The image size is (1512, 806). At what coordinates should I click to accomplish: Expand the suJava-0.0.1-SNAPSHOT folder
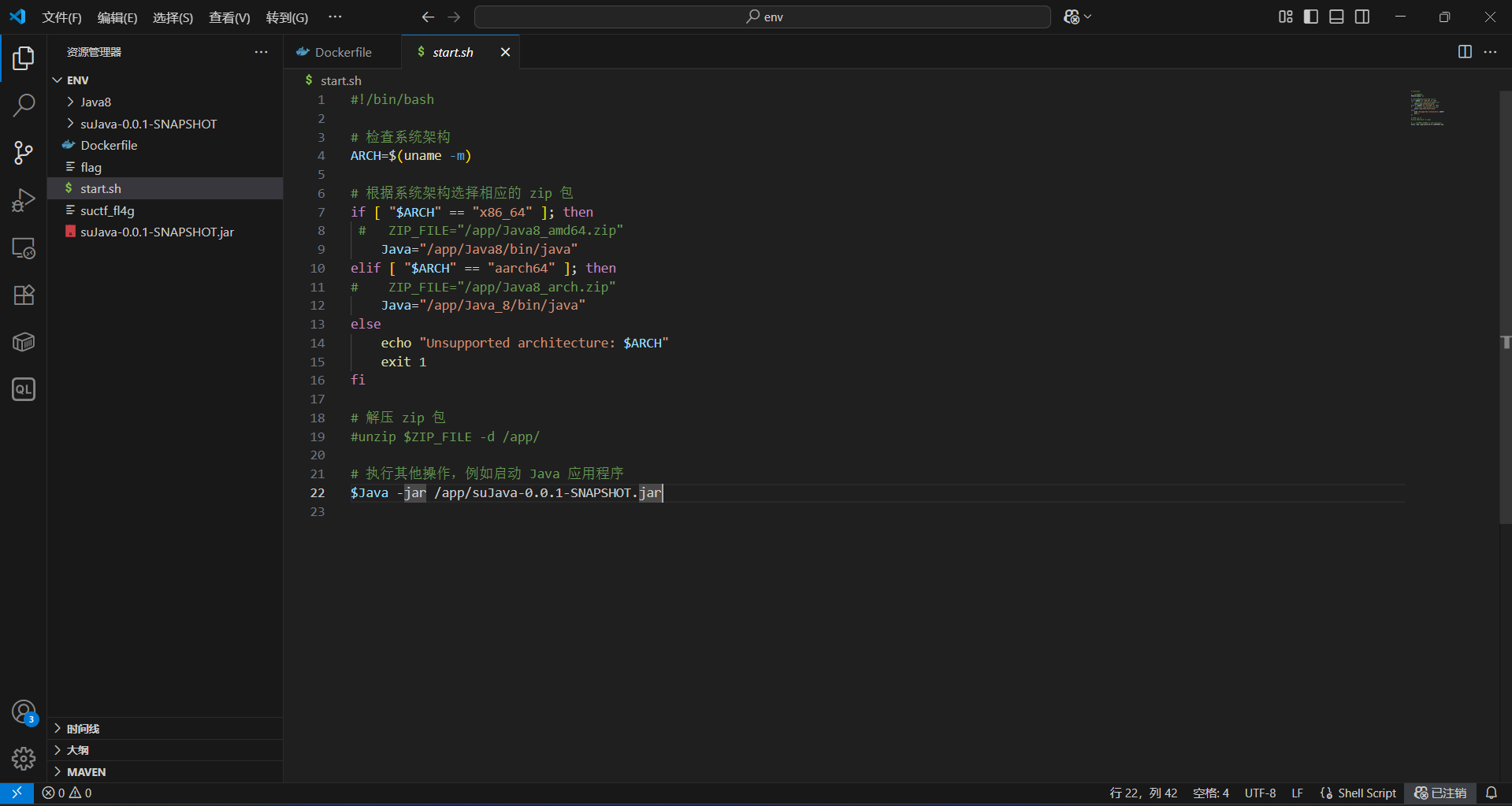point(165,124)
